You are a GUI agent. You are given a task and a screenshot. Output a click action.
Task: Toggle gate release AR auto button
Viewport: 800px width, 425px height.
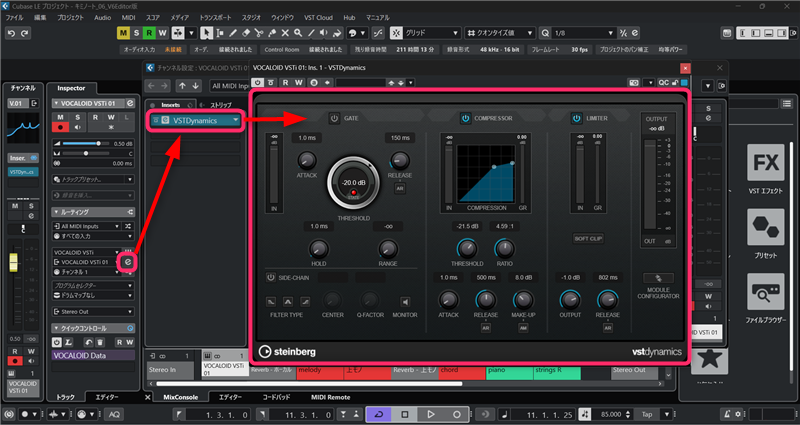[400, 188]
